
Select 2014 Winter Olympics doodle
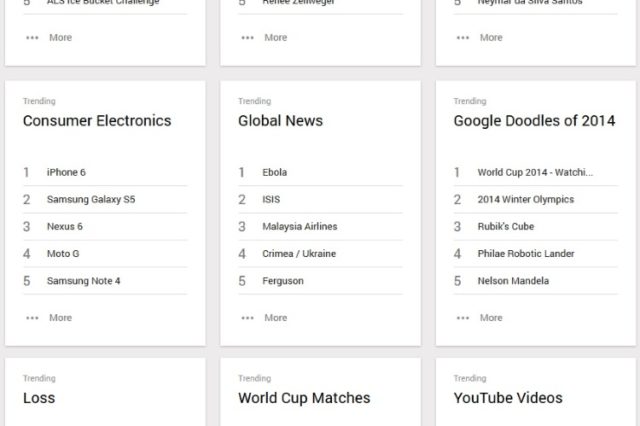point(526,200)
